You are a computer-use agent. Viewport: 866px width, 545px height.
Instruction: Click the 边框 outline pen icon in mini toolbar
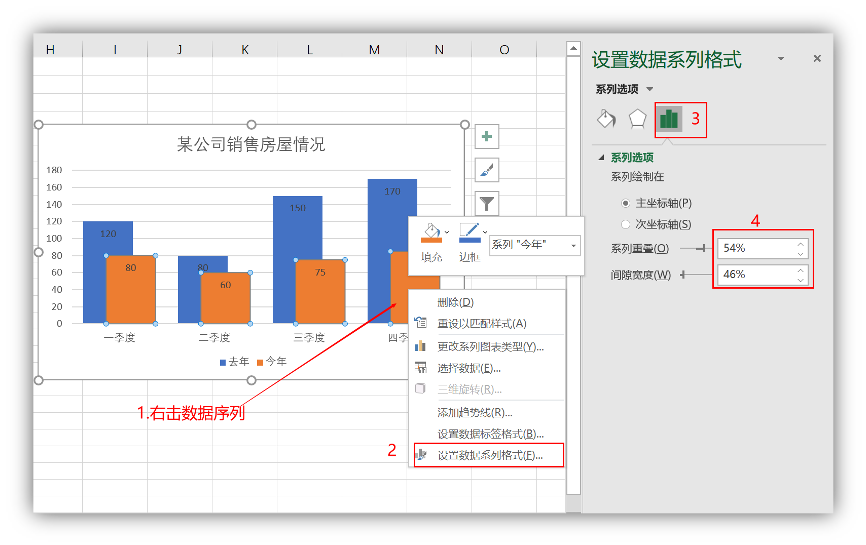click(469, 233)
